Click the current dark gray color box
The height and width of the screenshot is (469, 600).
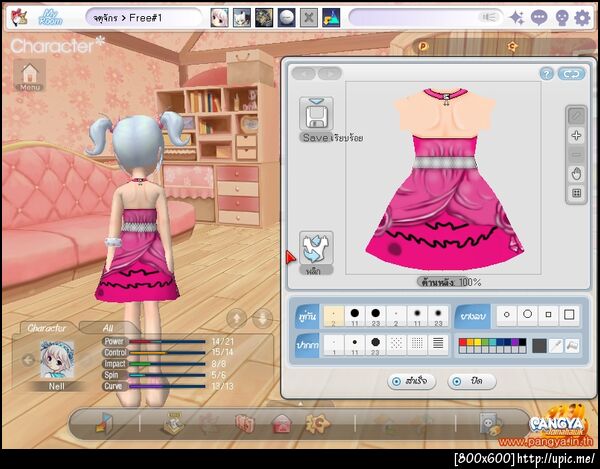point(539,346)
